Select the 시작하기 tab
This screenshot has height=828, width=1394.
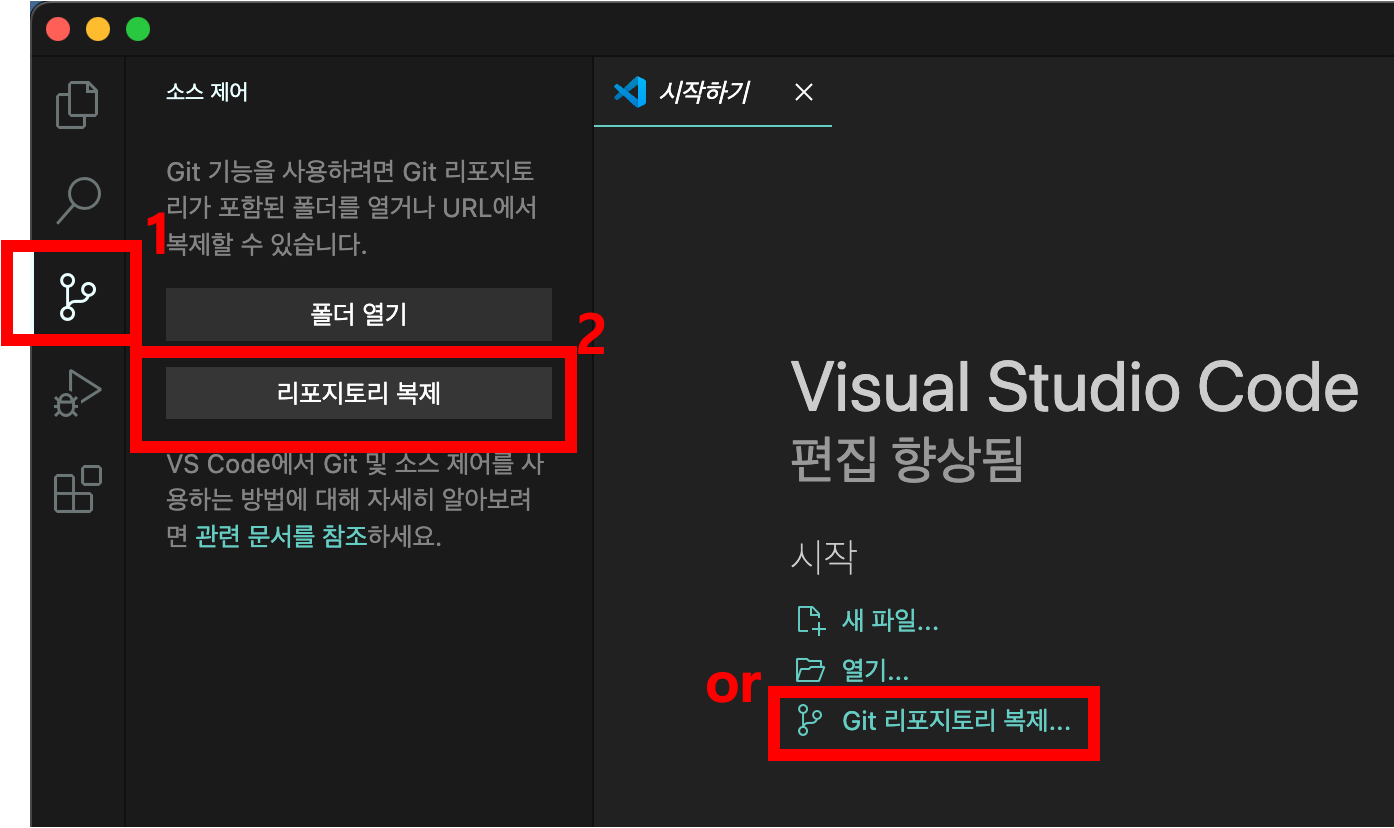[x=713, y=93]
